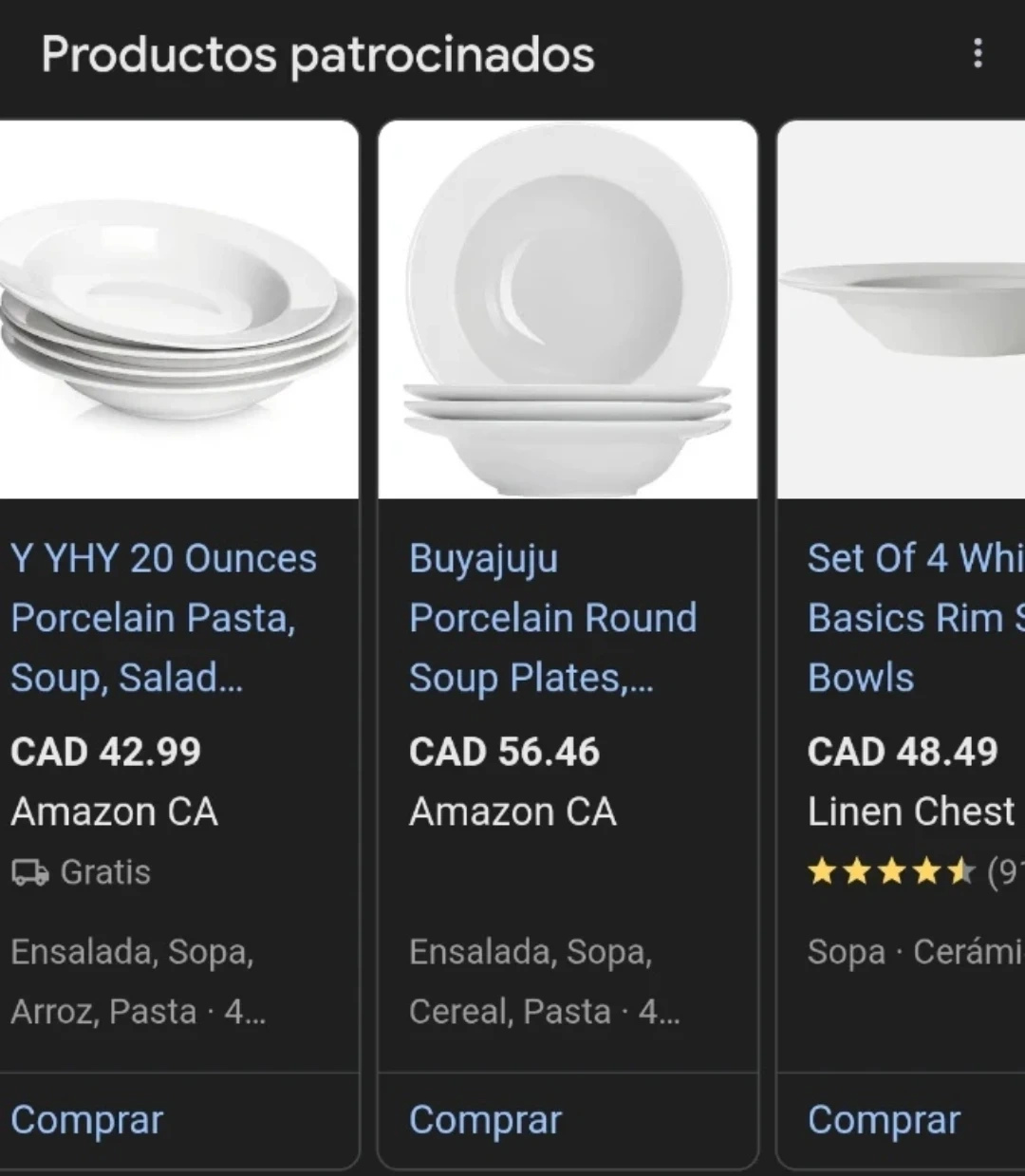Screen dimensions: 1025x1176
Task: Open Buyajuju Porcelain Round Soup Plates link
Action: tap(552, 617)
